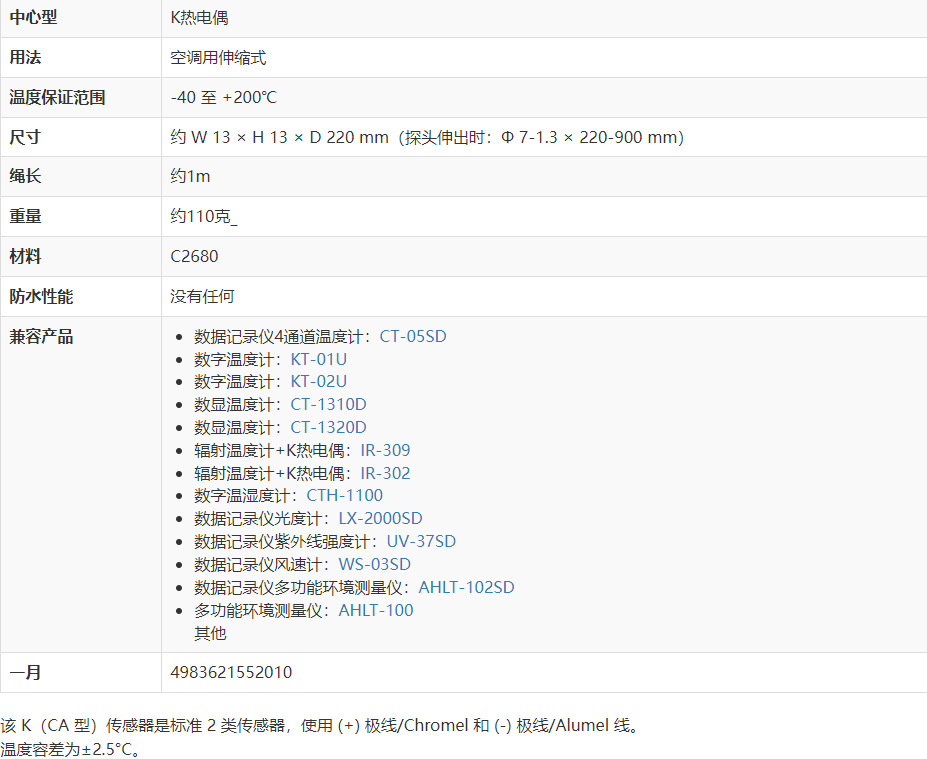Open the KT-02U product link
Viewport: 927px width, 759px height.
click(318, 381)
